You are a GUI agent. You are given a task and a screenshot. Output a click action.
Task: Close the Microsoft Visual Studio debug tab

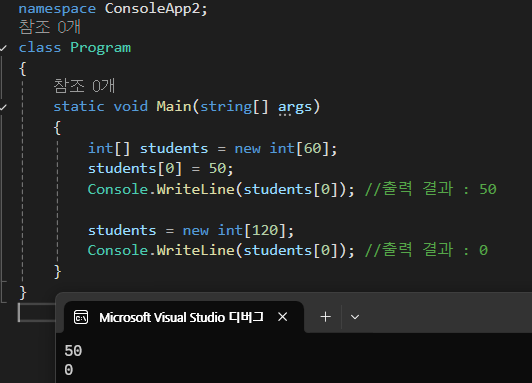point(283,317)
